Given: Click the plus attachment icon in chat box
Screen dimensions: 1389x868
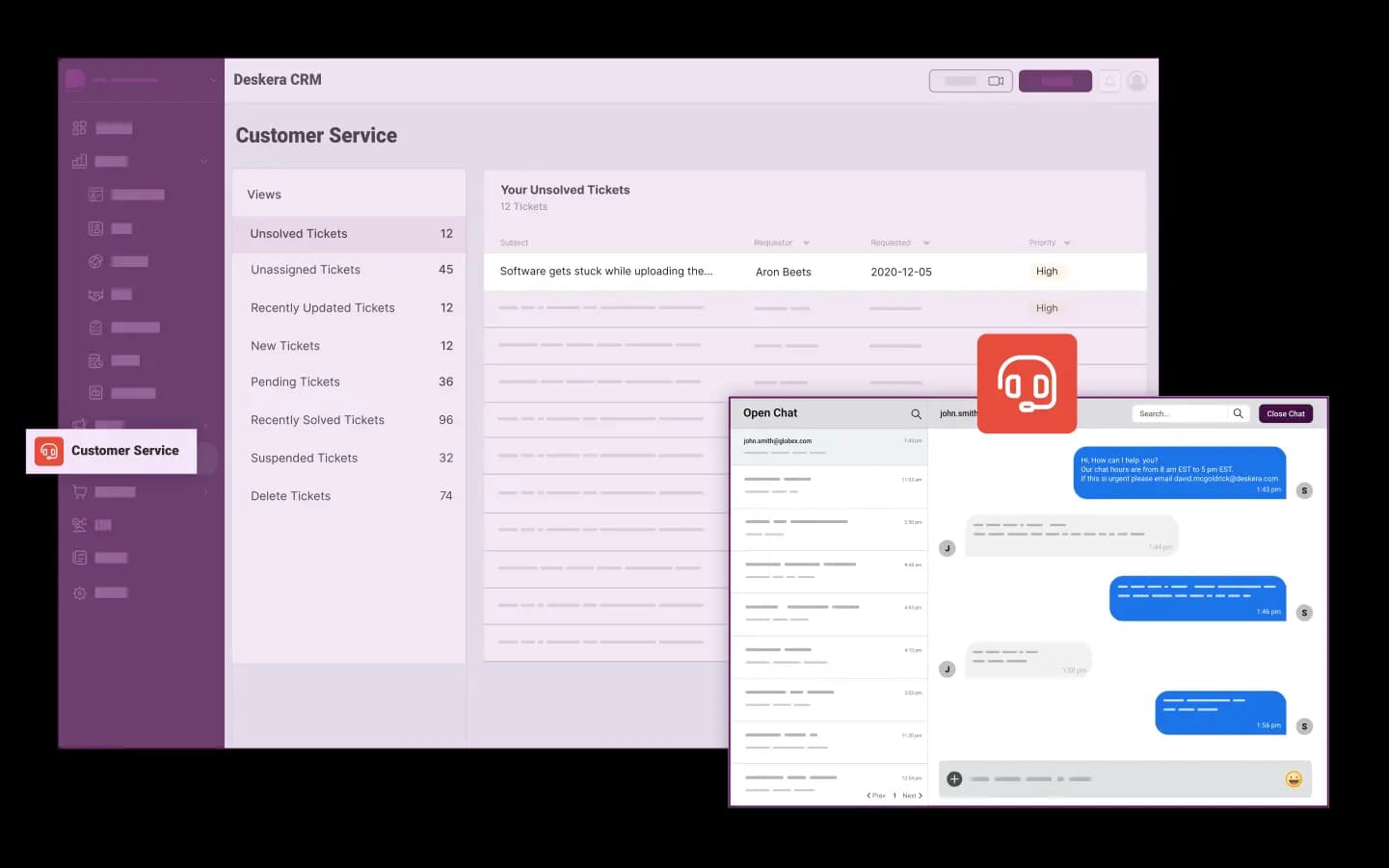Looking at the screenshot, I should pos(954,779).
